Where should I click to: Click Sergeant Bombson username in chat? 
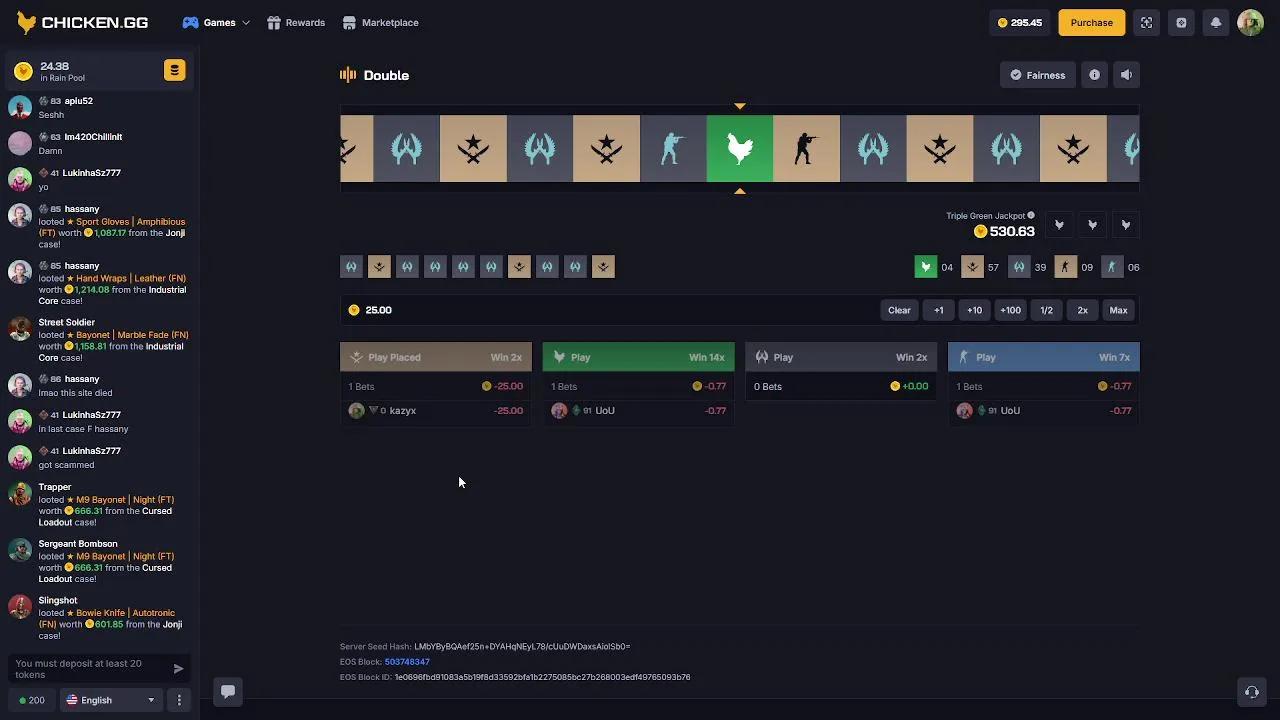(x=78, y=544)
